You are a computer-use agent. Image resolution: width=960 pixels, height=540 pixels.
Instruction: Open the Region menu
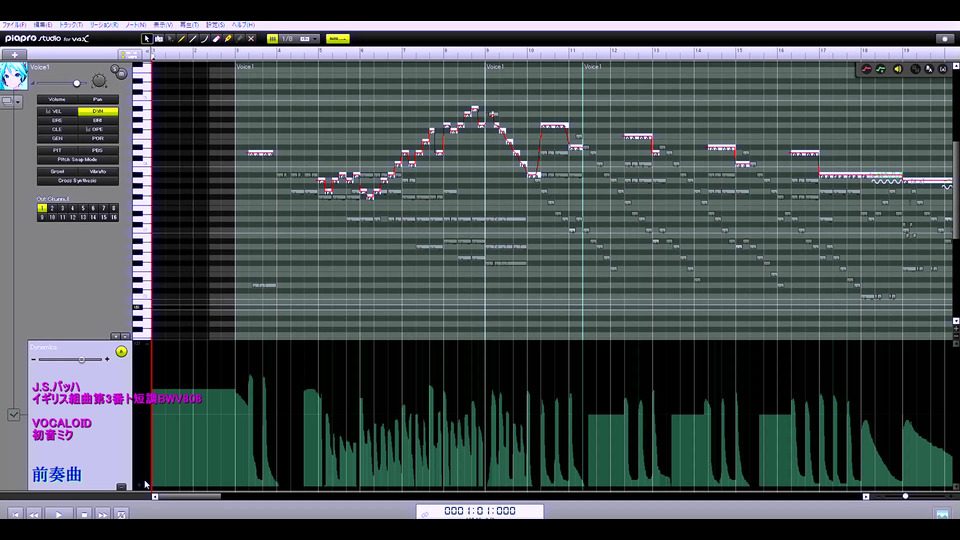[x=104, y=25]
